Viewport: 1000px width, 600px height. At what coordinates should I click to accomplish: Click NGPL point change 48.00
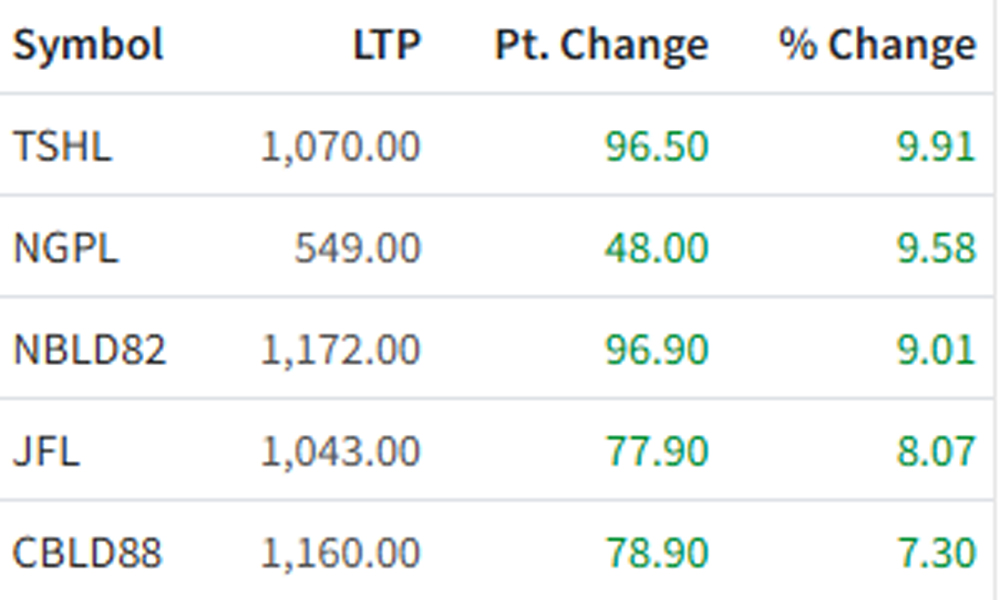click(x=657, y=247)
